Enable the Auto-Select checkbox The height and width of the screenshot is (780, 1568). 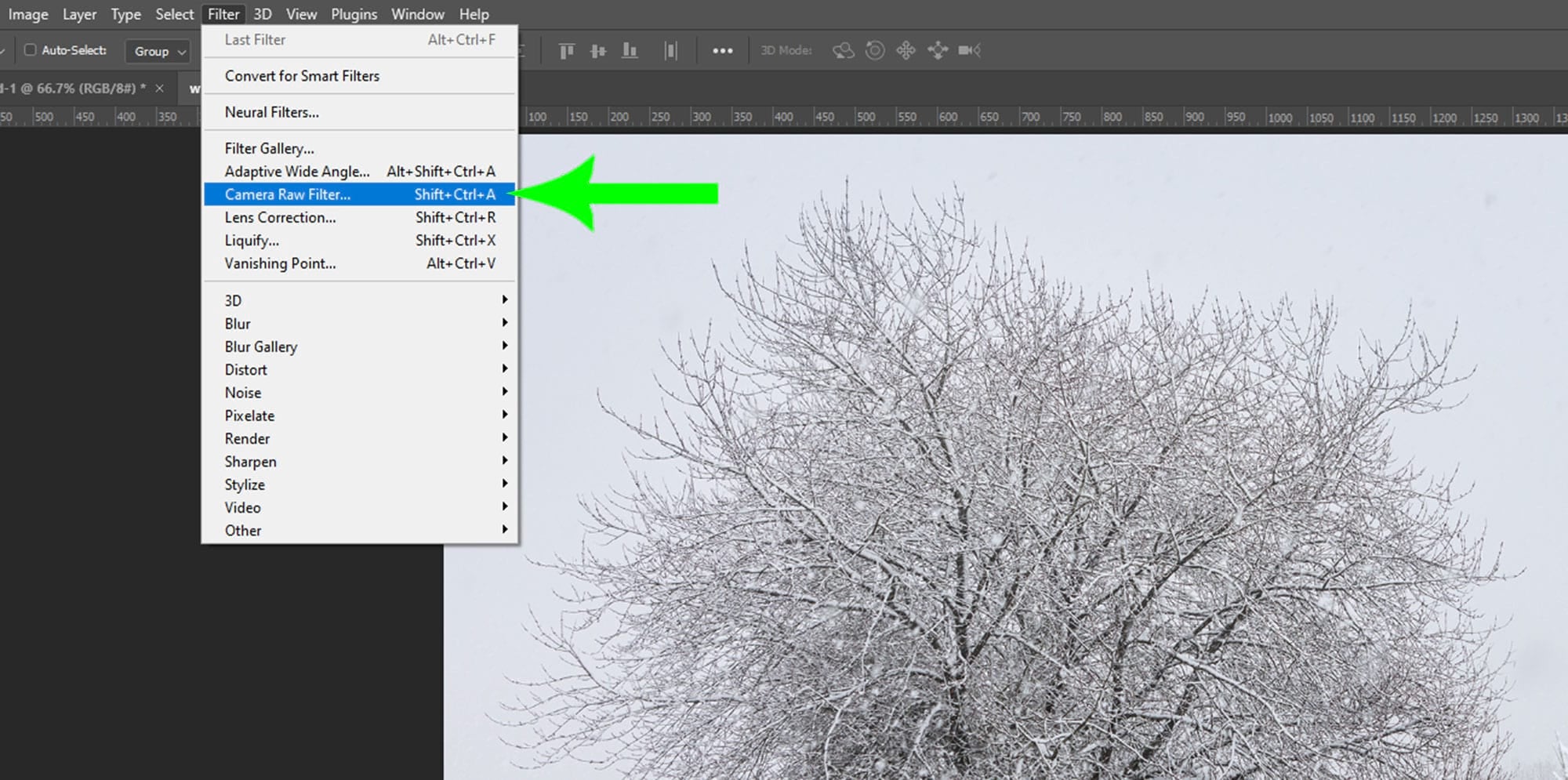[30, 49]
